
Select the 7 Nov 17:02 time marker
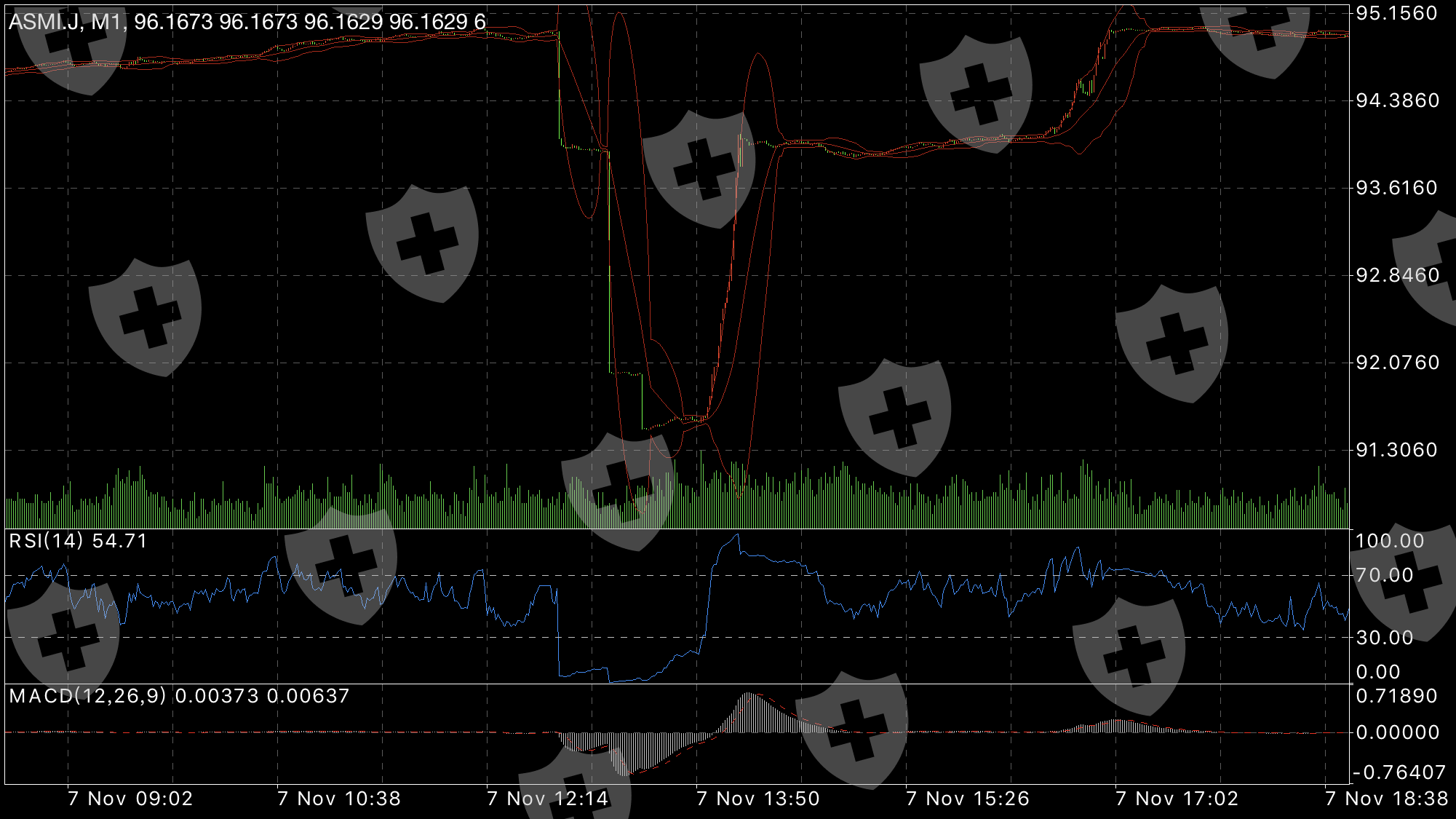[1177, 799]
